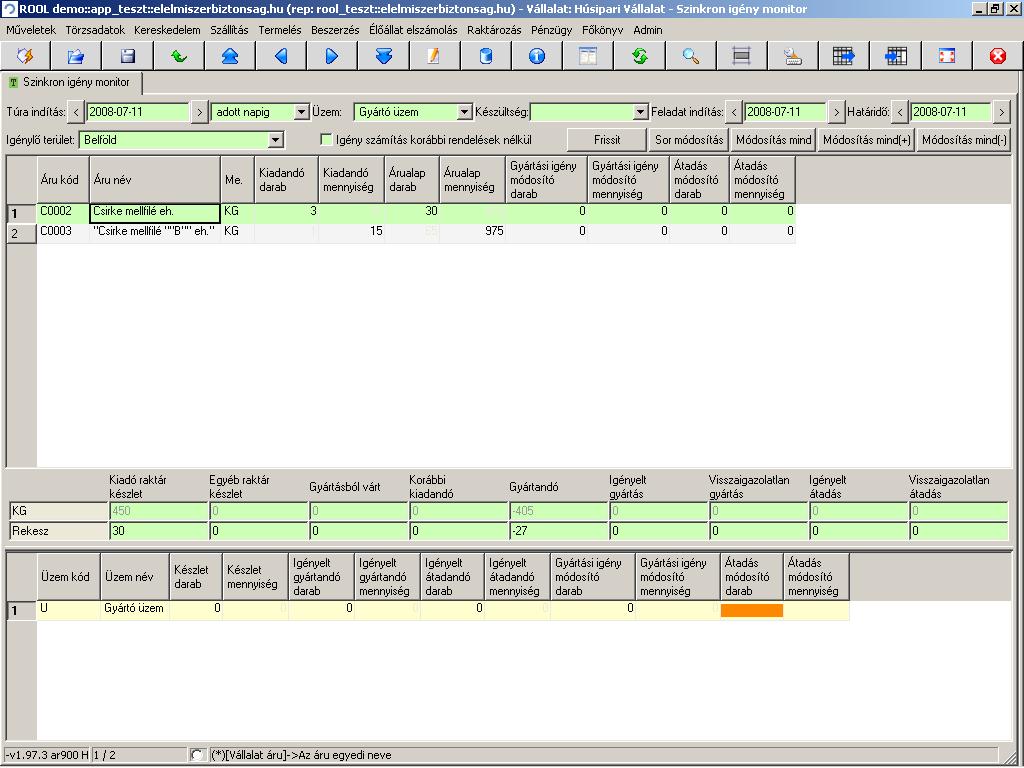Viewport: 1024px width, 768px height.
Task: Go to next record with right arrow icon
Action: click(332, 56)
